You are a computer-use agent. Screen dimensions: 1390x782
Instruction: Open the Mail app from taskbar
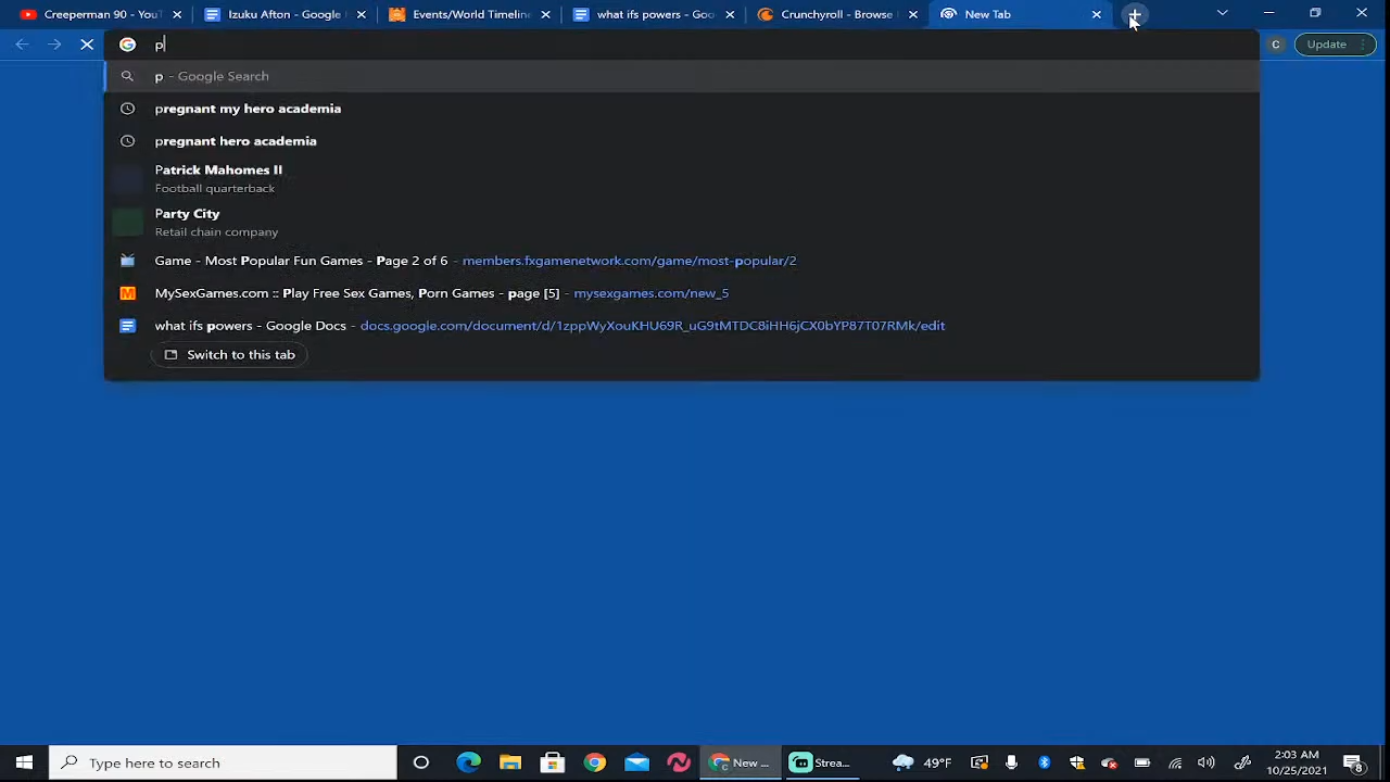coord(637,763)
